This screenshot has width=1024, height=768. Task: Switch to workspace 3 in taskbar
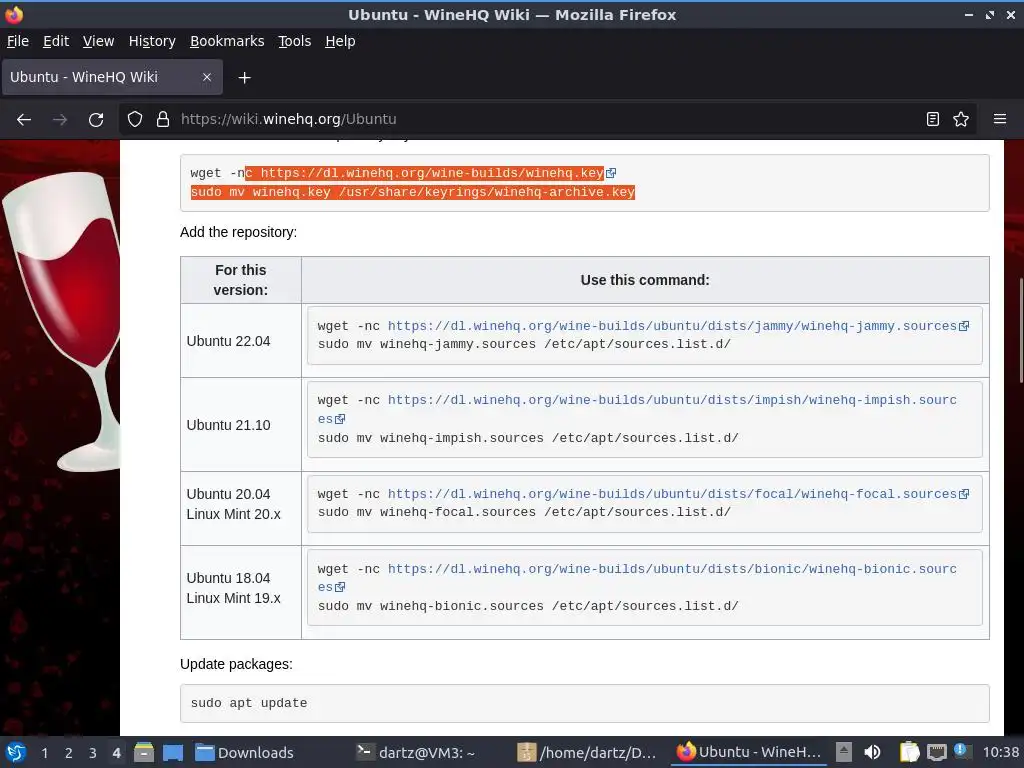click(x=93, y=753)
